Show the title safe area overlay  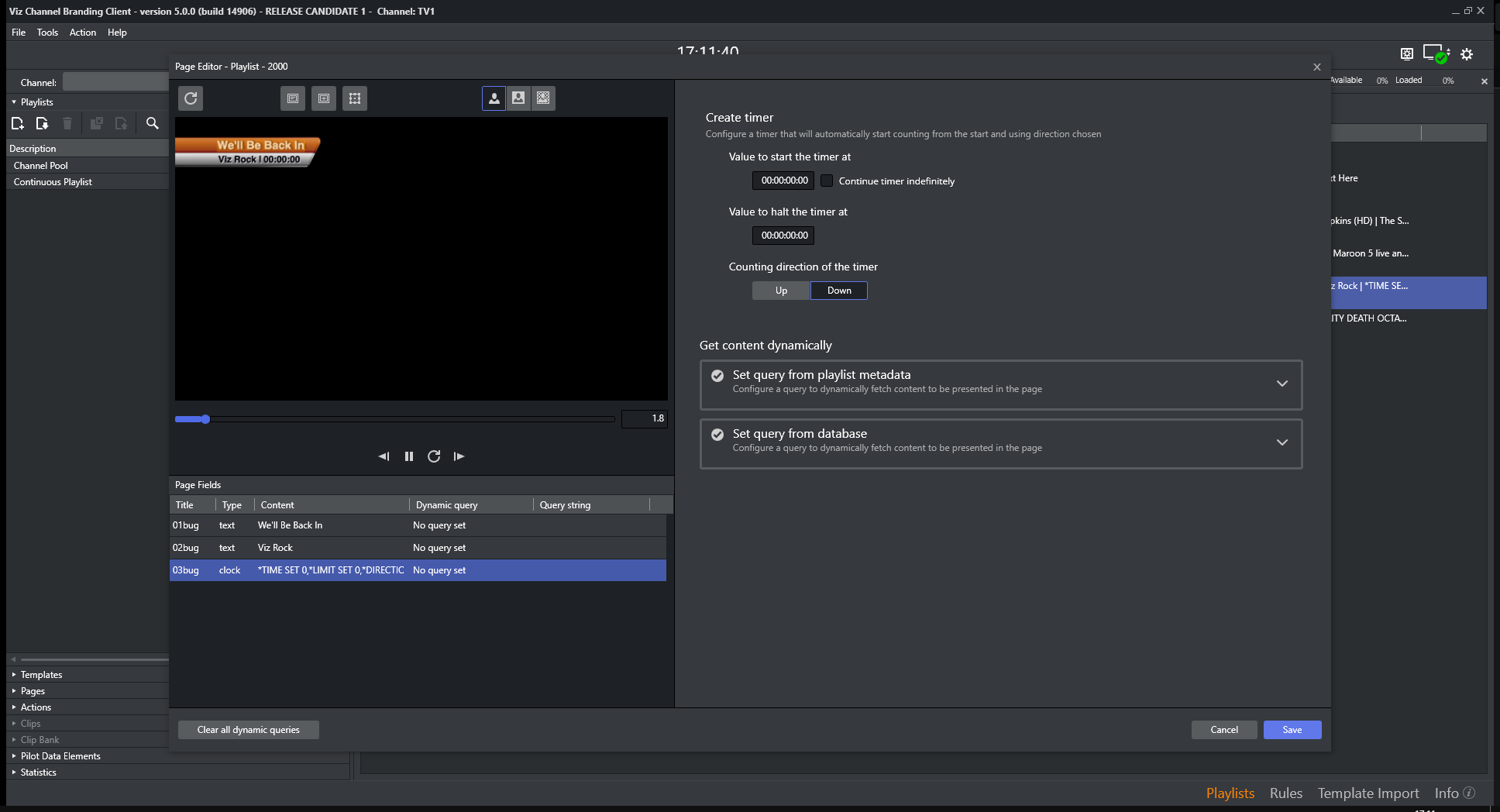293,98
